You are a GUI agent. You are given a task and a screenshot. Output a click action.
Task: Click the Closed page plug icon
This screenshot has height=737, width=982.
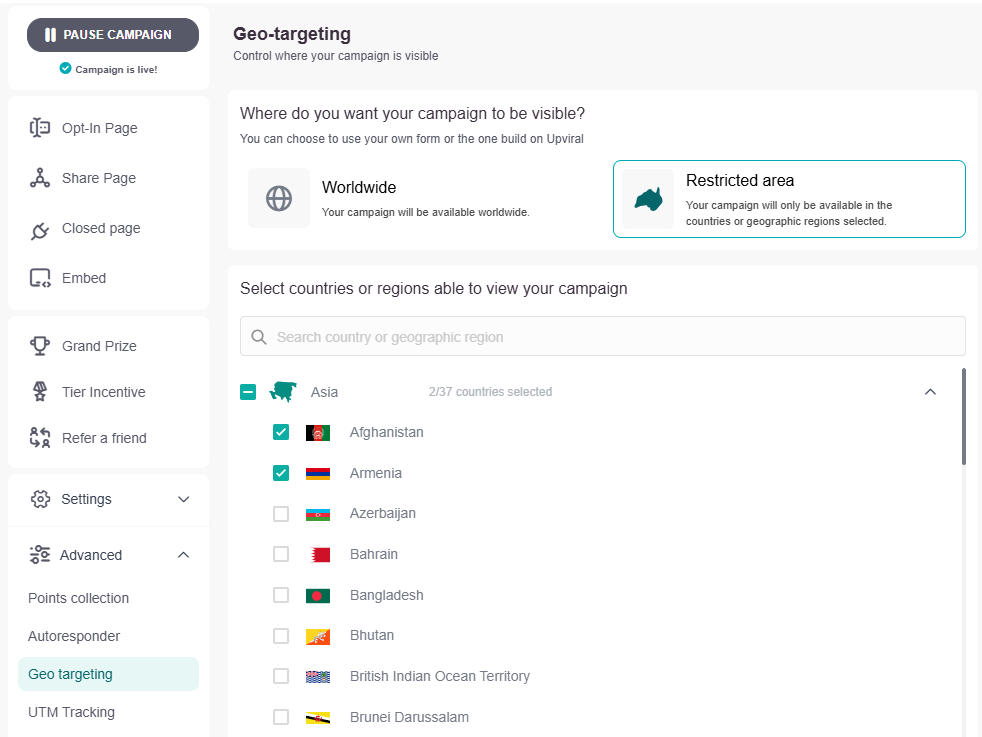40,230
